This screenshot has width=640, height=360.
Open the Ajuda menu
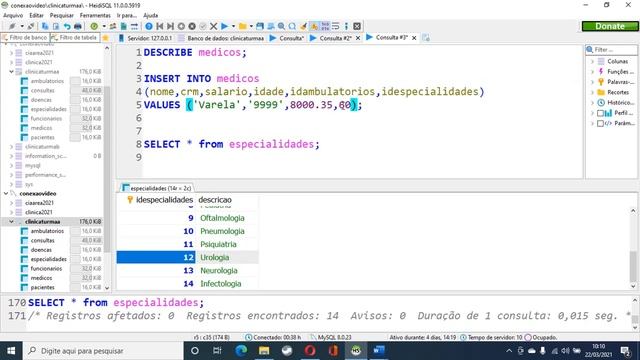click(x=151, y=15)
